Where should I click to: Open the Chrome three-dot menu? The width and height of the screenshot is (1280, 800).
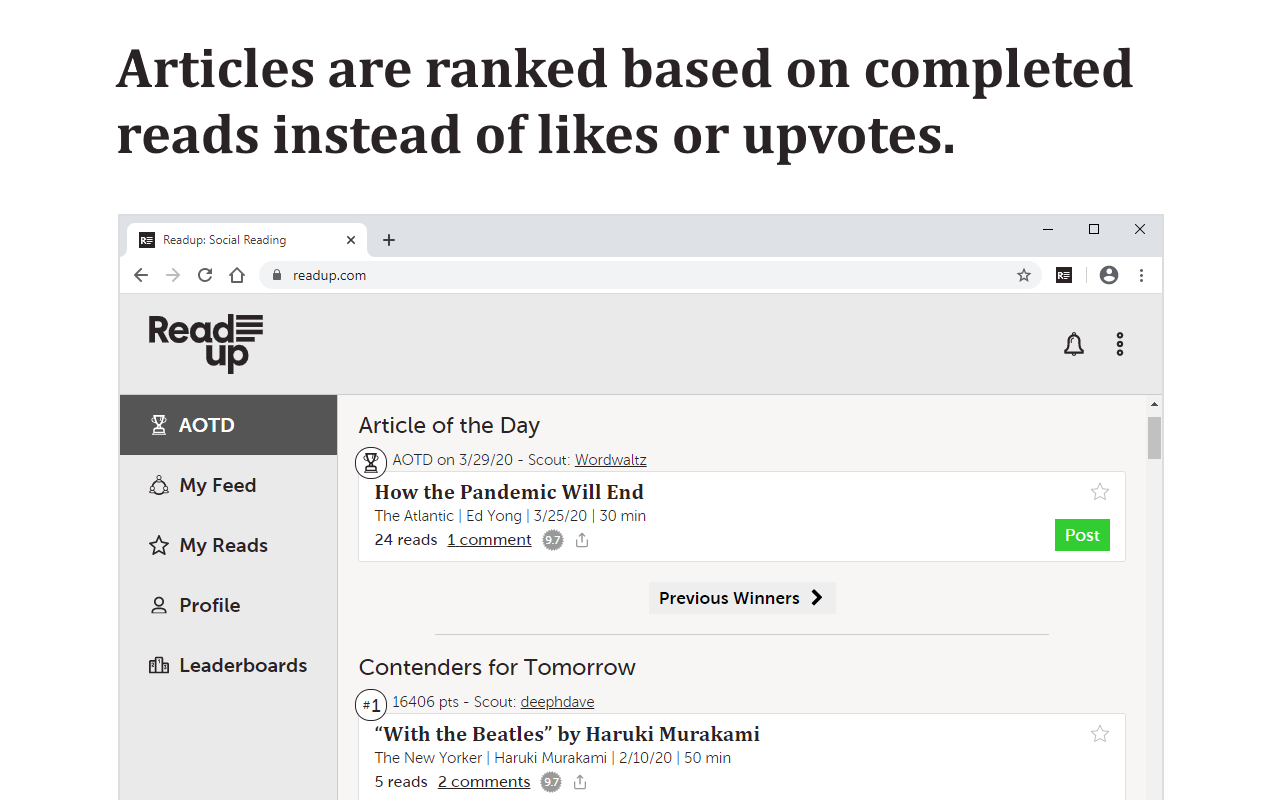[1141, 275]
